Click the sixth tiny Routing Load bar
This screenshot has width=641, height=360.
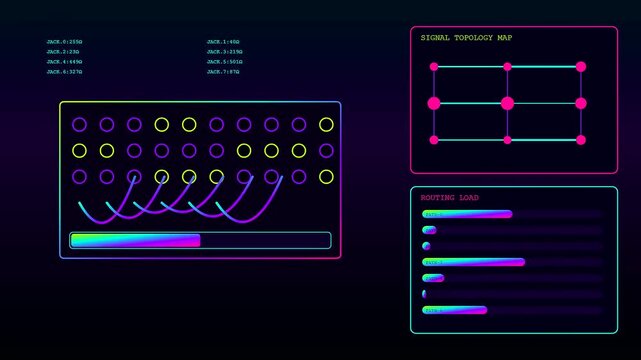click(424, 294)
